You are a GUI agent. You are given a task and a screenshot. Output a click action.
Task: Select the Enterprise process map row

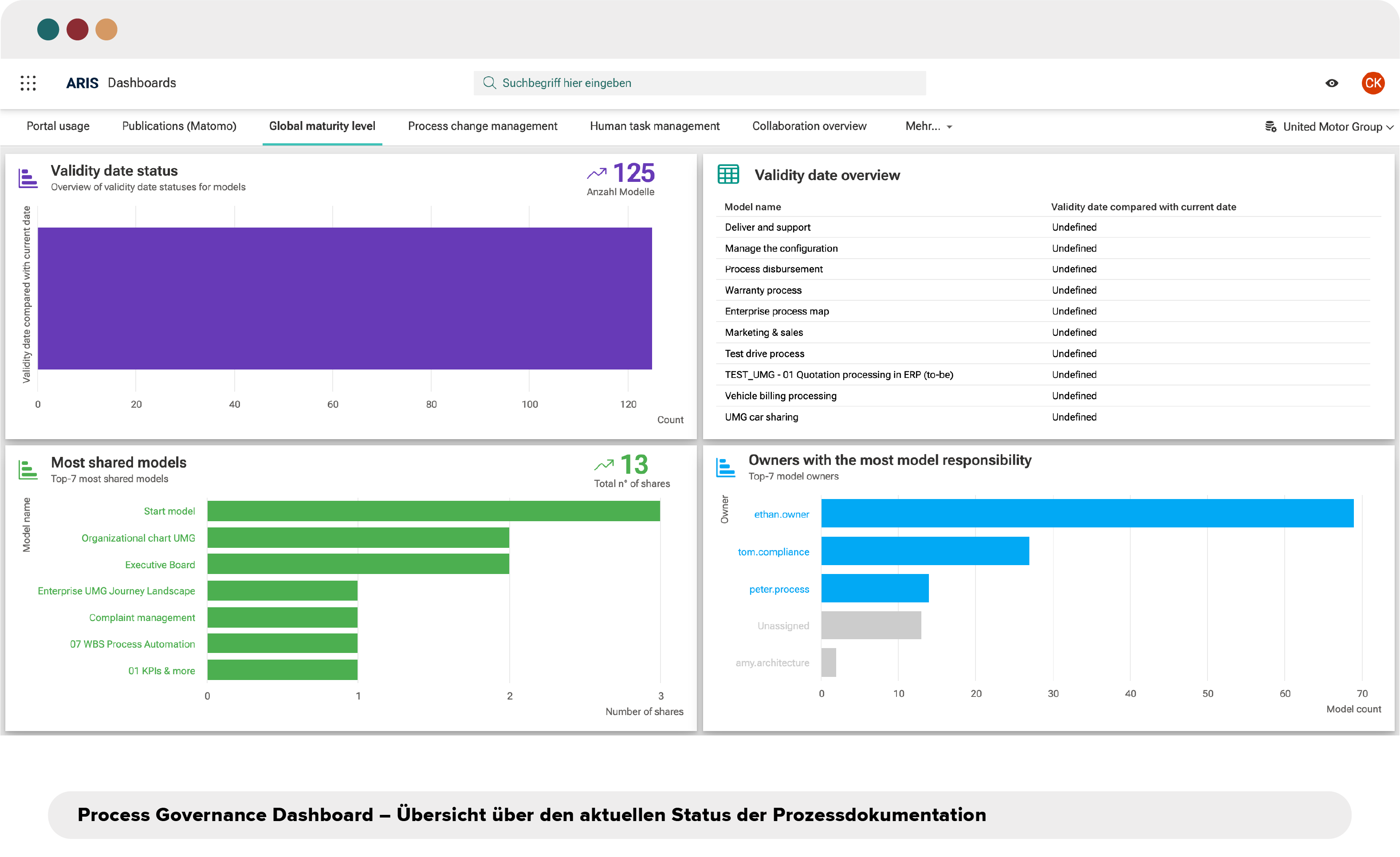coord(1043,311)
